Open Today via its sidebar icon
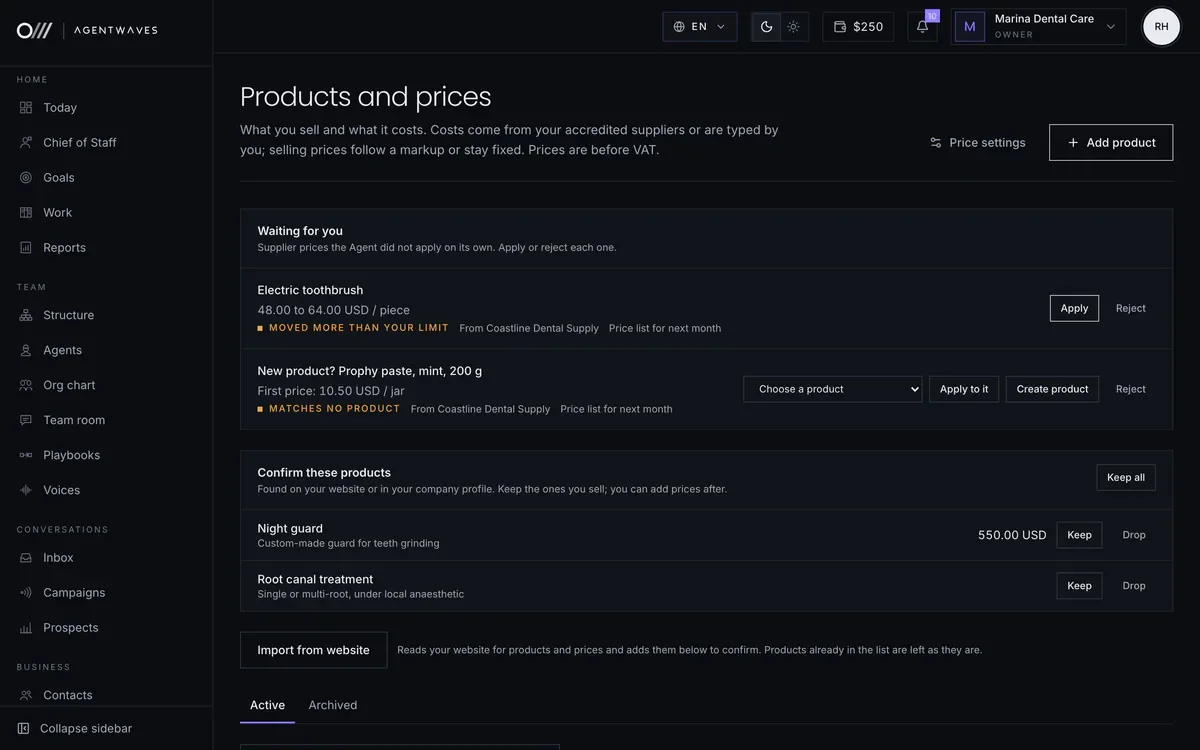The width and height of the screenshot is (1200, 750). coord(26,108)
